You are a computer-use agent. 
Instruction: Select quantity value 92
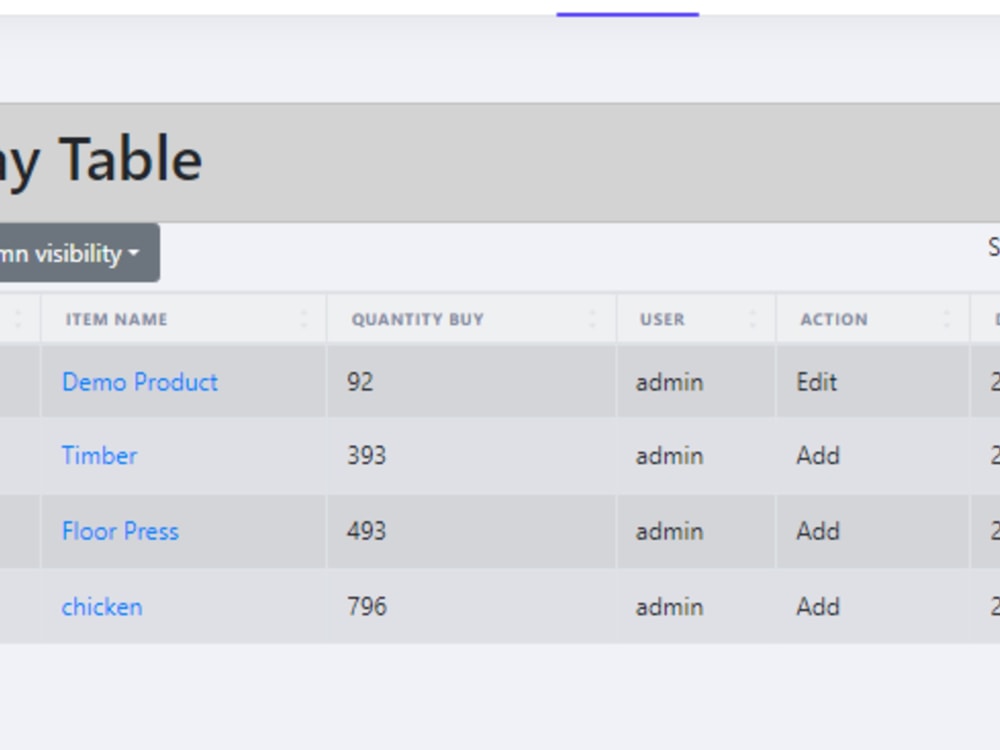(x=360, y=382)
